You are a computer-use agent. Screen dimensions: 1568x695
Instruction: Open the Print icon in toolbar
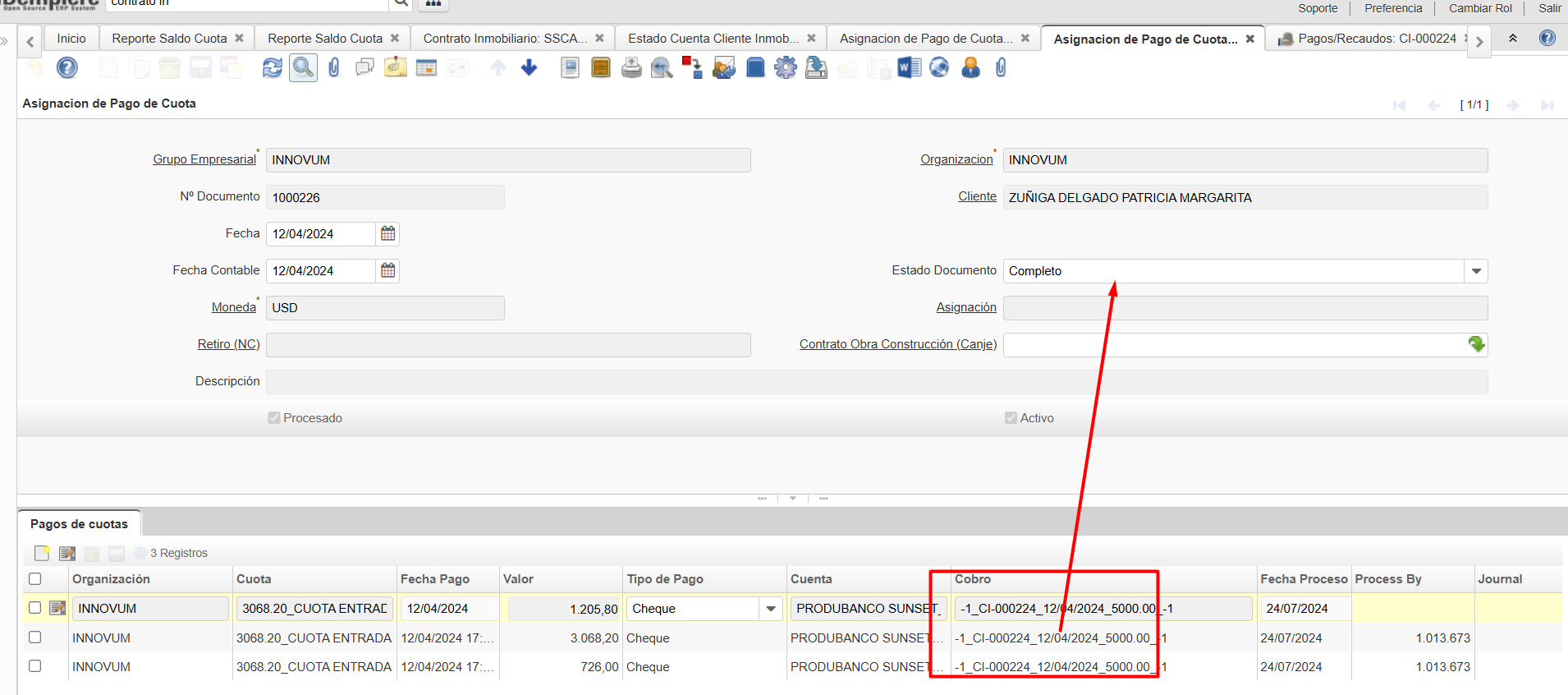pyautogui.click(x=631, y=67)
